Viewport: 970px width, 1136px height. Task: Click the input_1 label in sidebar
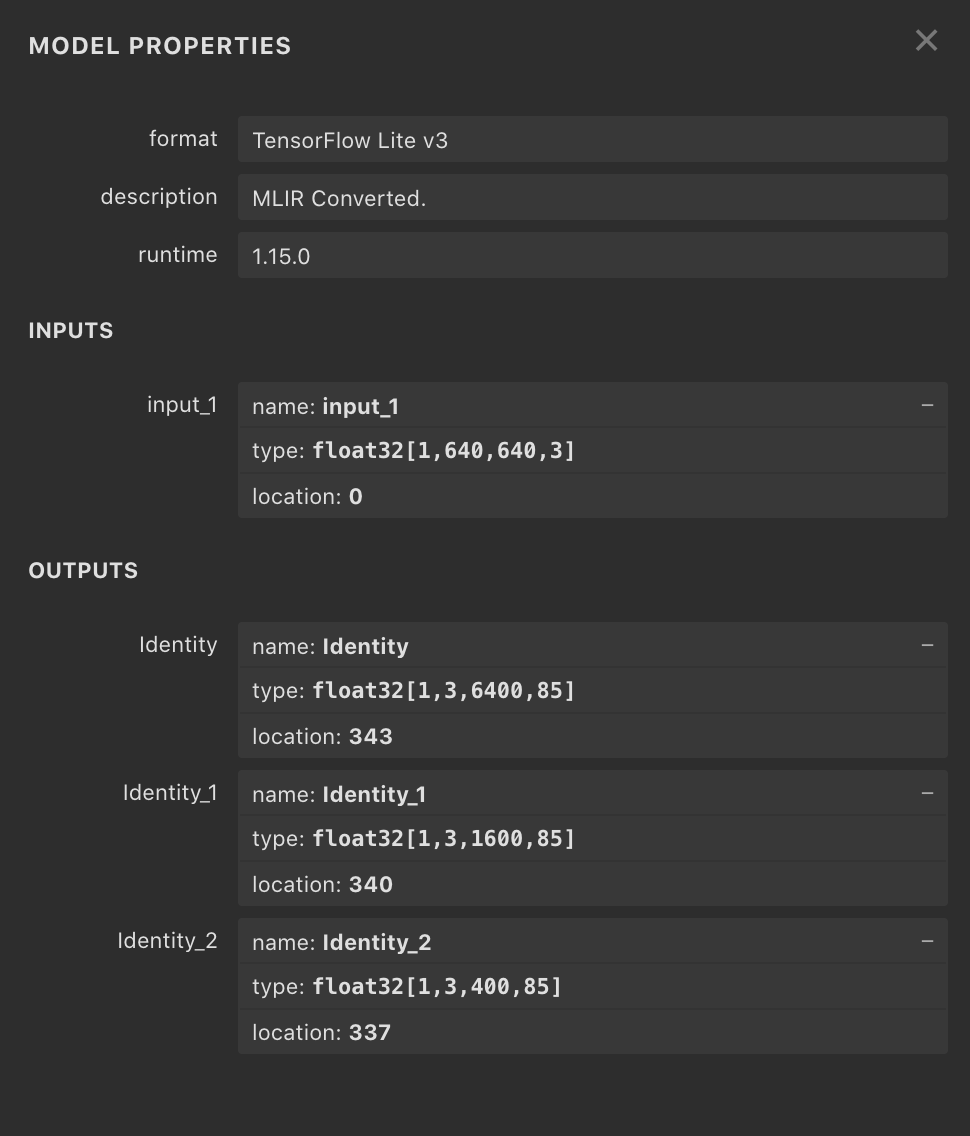click(183, 404)
